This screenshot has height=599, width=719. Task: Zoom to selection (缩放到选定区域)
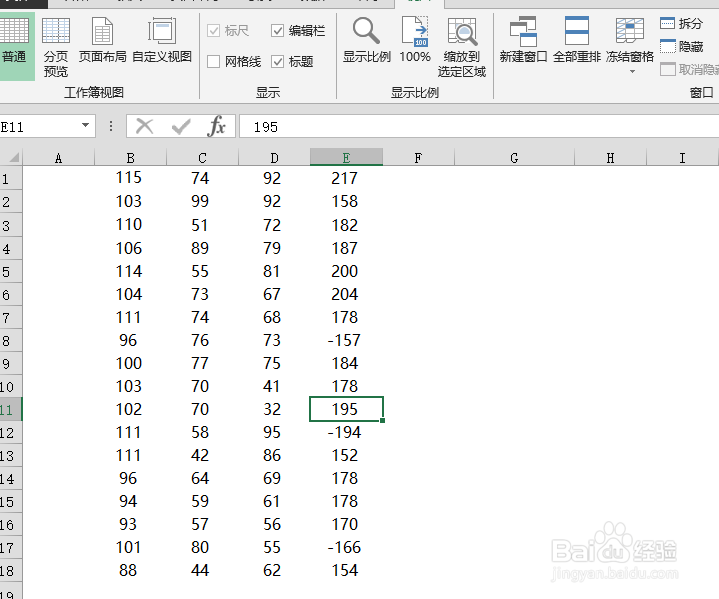[462, 46]
